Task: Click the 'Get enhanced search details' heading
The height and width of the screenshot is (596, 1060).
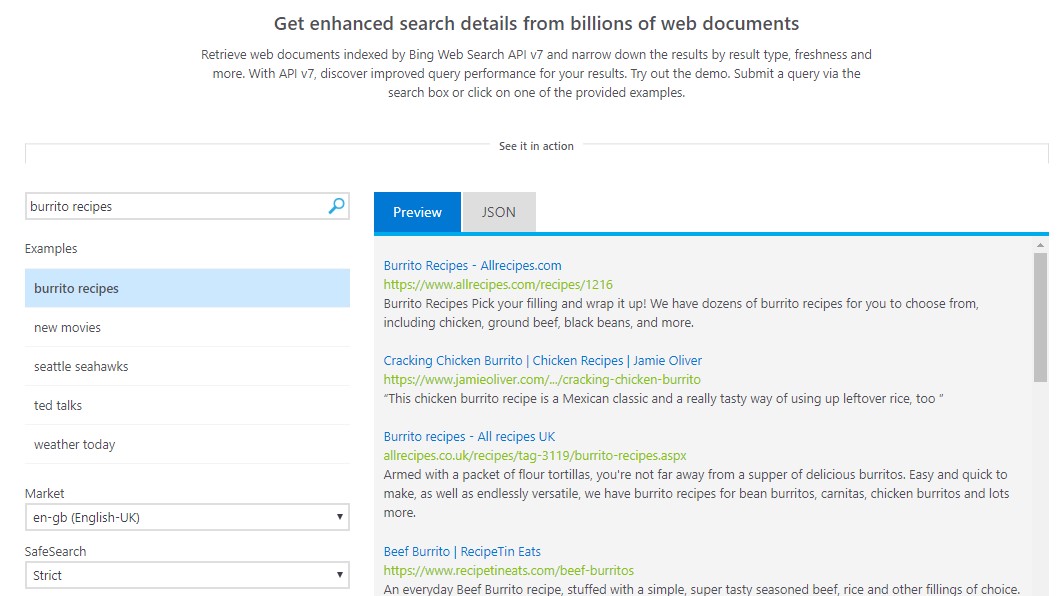Action: click(536, 24)
